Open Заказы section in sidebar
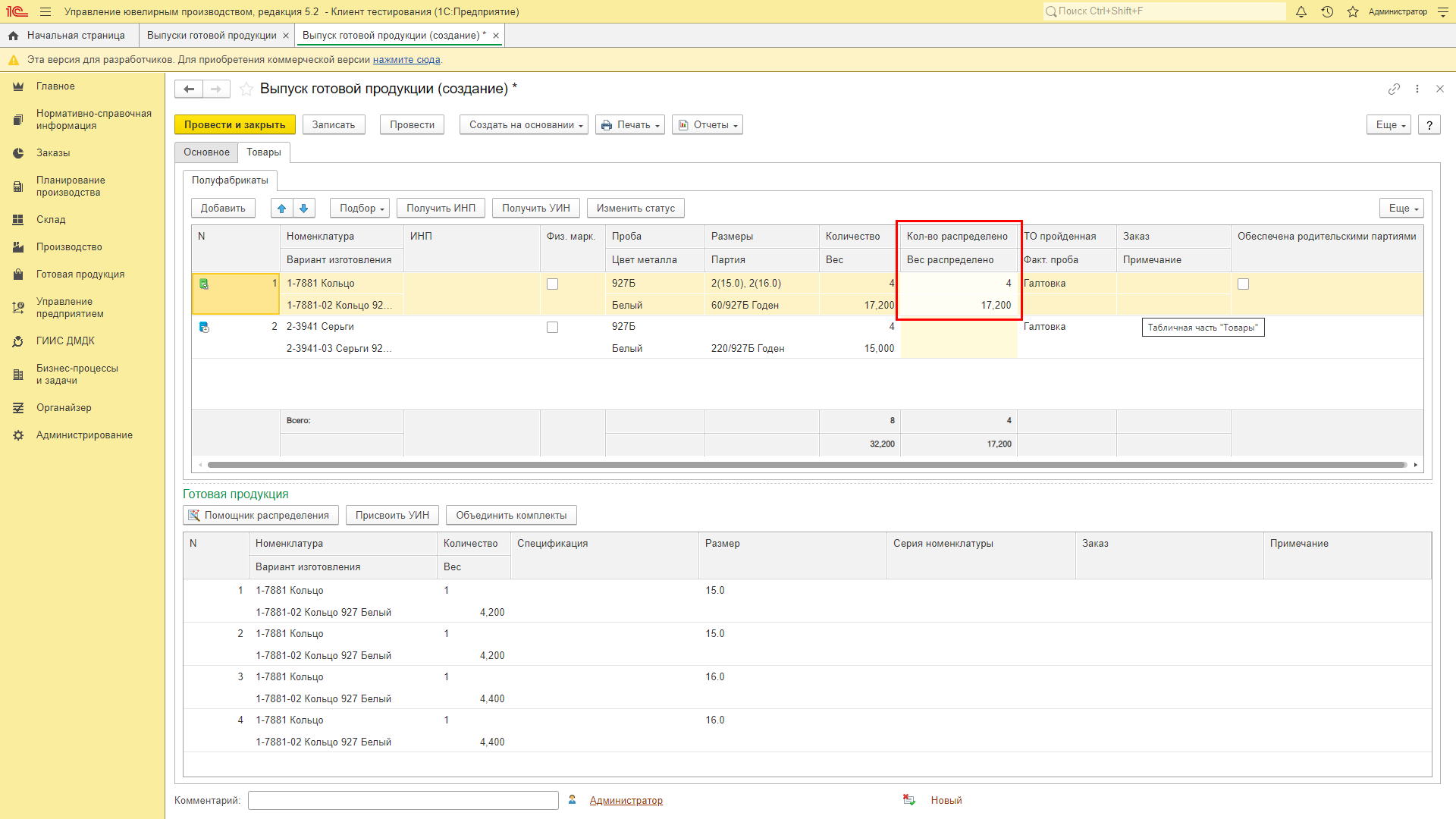 (x=53, y=153)
